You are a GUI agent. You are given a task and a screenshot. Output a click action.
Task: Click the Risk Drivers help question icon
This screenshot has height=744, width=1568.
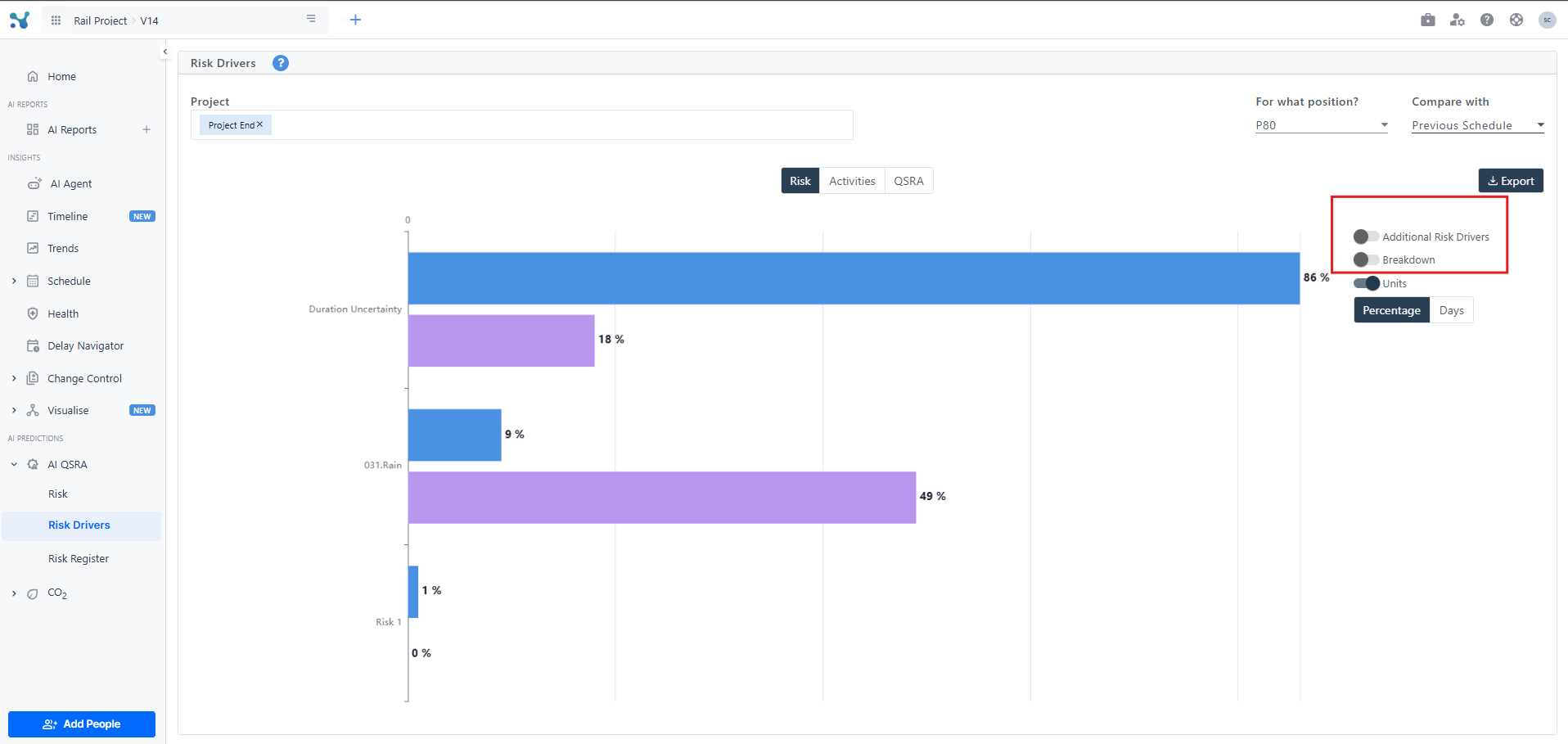tap(281, 63)
